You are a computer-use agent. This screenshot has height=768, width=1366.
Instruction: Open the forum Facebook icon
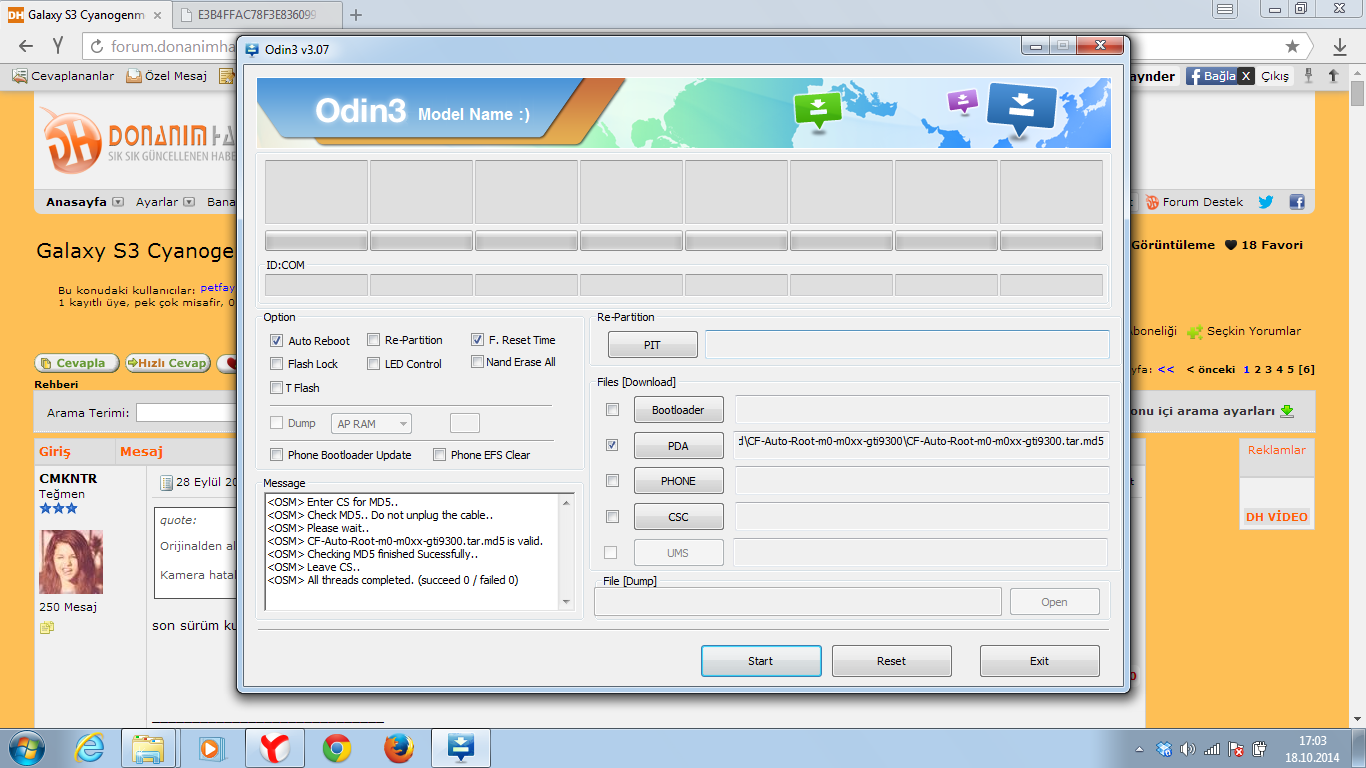click(1297, 201)
